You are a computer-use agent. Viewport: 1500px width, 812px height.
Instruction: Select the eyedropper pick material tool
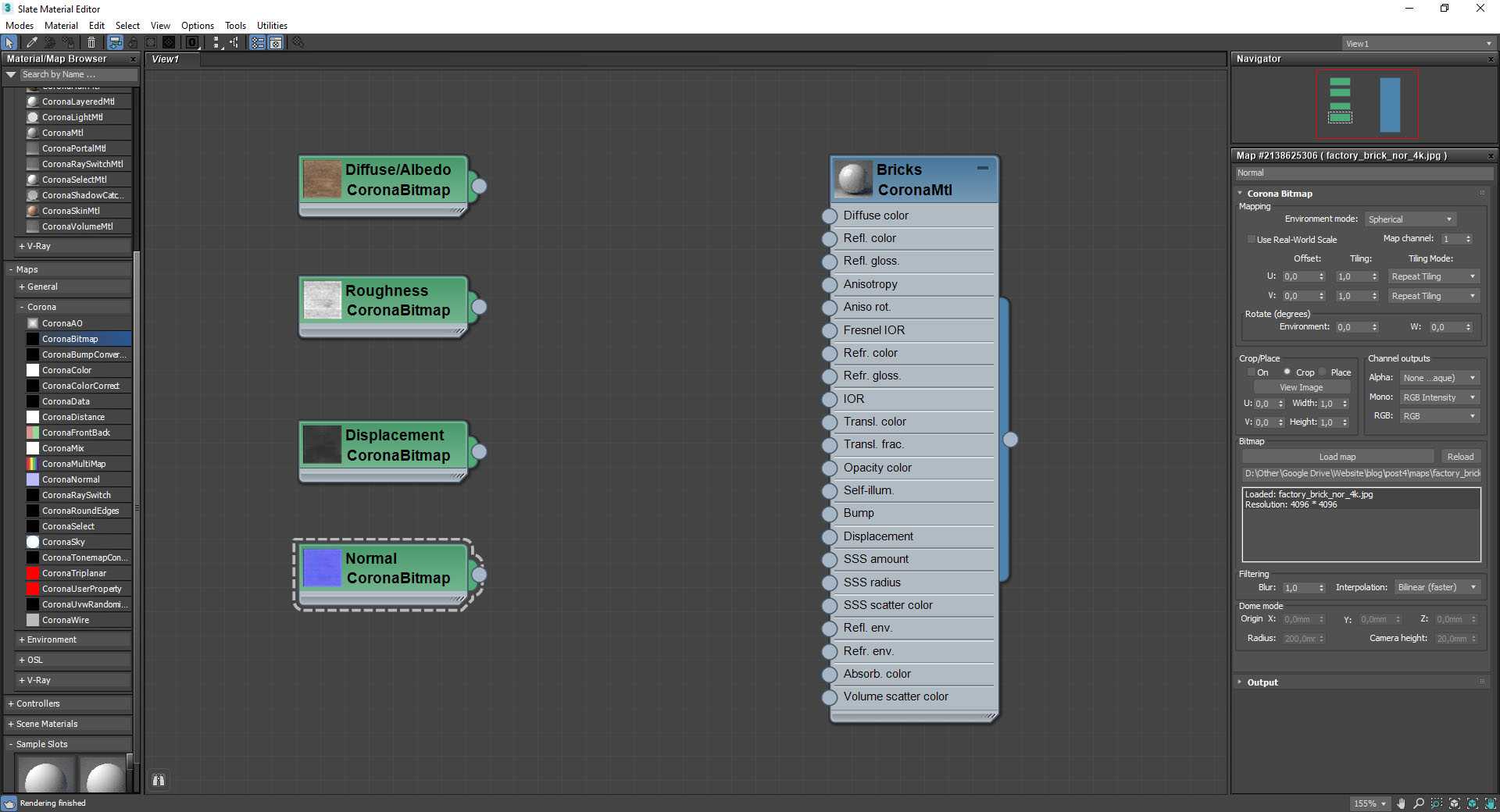point(32,43)
